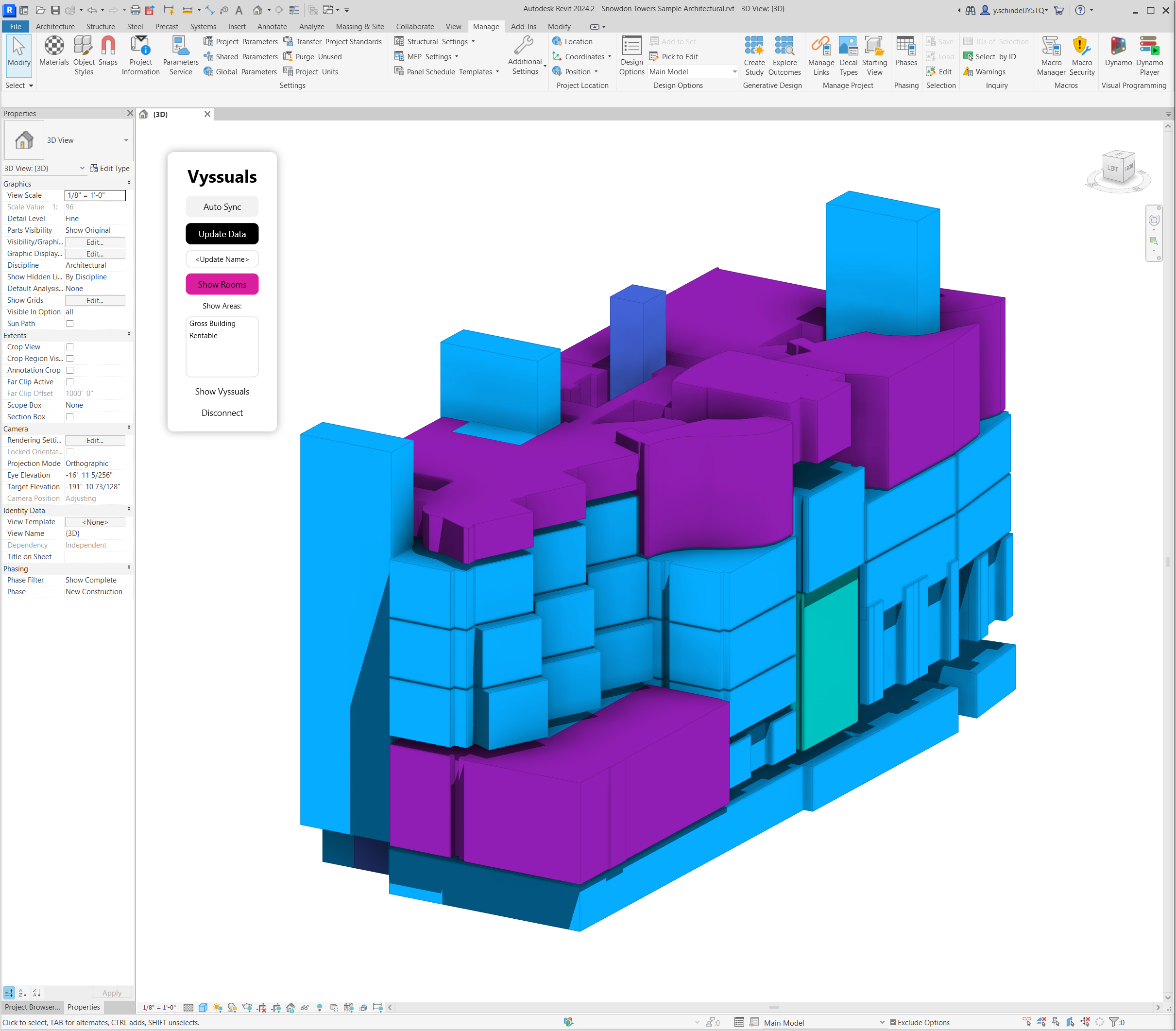Open Object Styles settings

[x=84, y=56]
